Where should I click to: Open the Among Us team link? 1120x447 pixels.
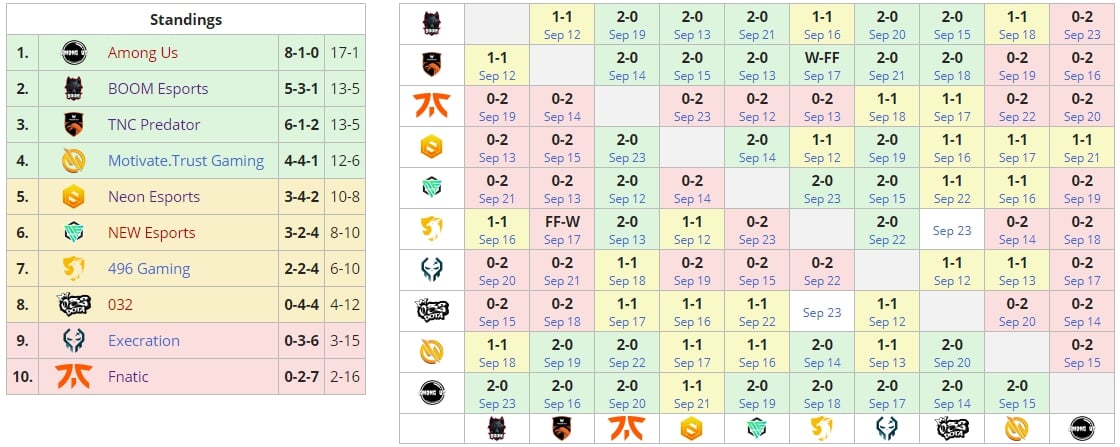[x=142, y=53]
